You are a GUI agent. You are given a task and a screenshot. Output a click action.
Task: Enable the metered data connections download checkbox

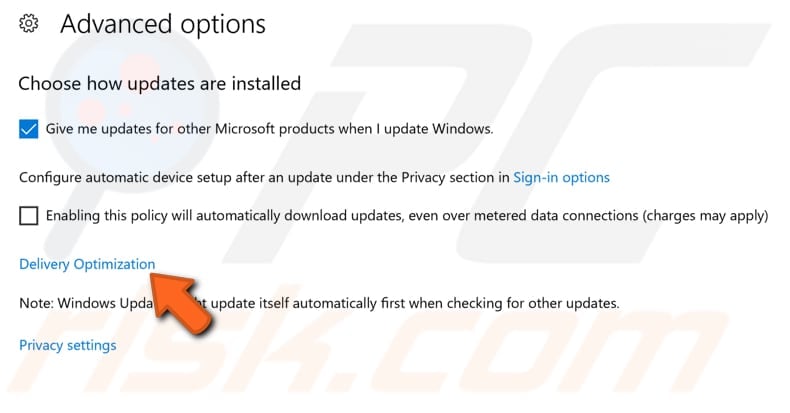click(x=29, y=216)
